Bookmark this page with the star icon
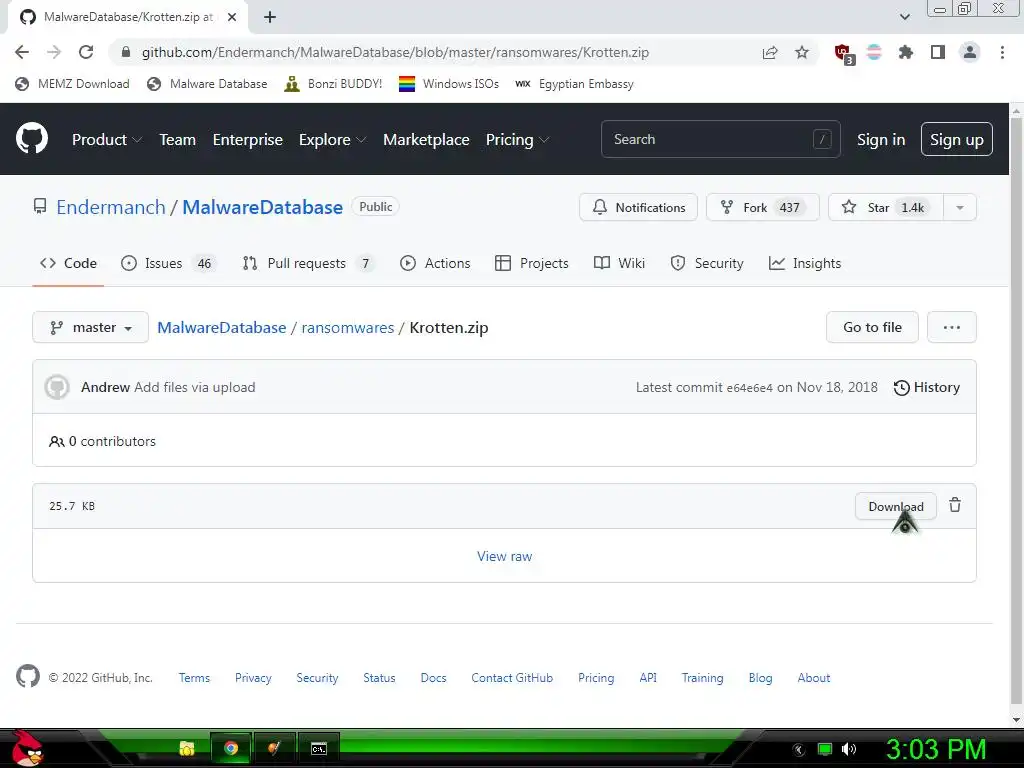The width and height of the screenshot is (1024, 768). click(802, 52)
